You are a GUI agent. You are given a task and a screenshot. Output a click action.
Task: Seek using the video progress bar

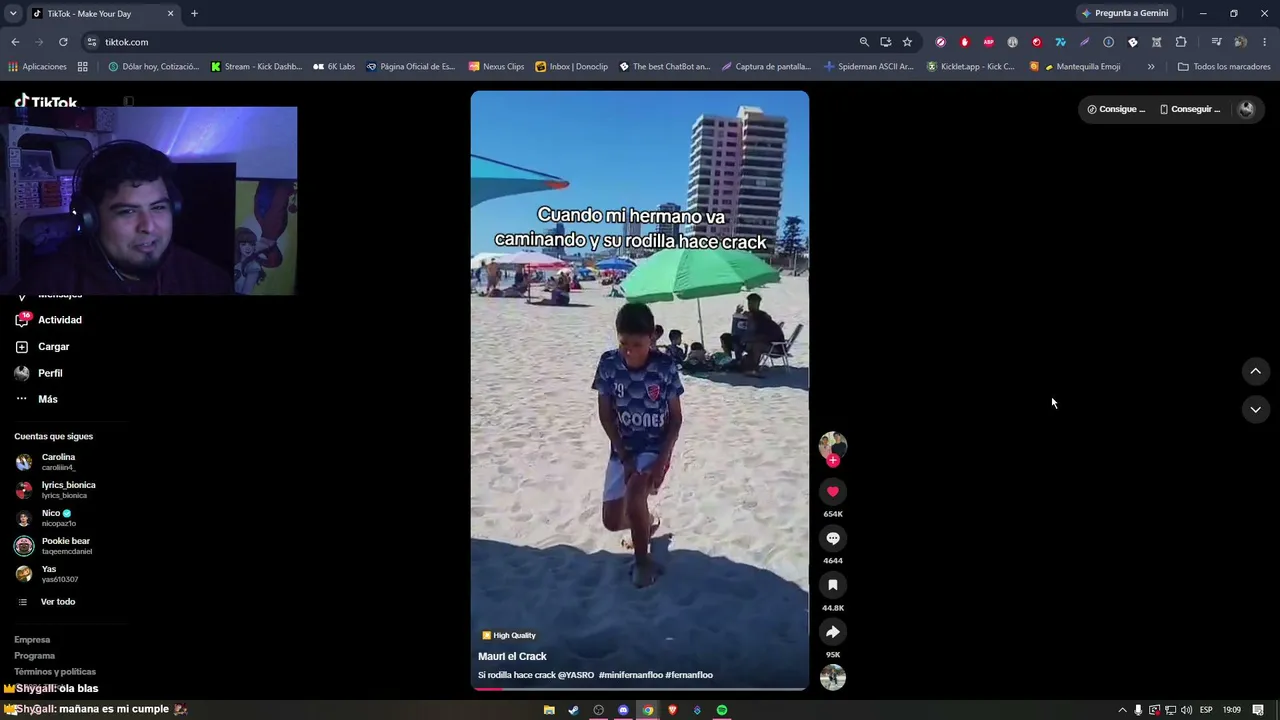pyautogui.click(x=640, y=689)
